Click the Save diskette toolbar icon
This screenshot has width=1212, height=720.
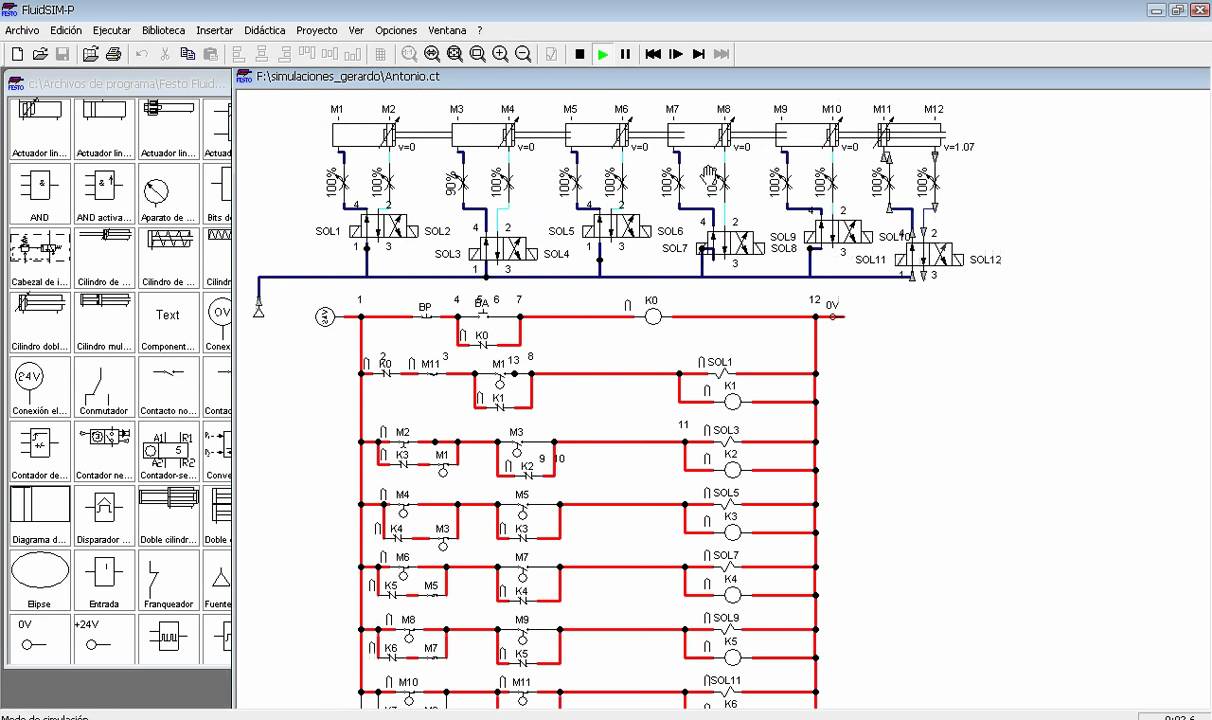(x=62, y=54)
